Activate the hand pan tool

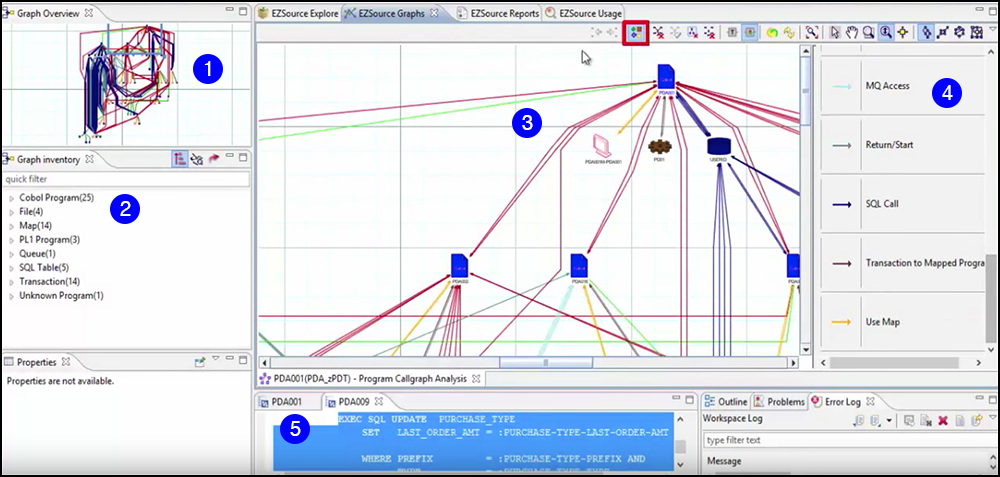tap(851, 32)
